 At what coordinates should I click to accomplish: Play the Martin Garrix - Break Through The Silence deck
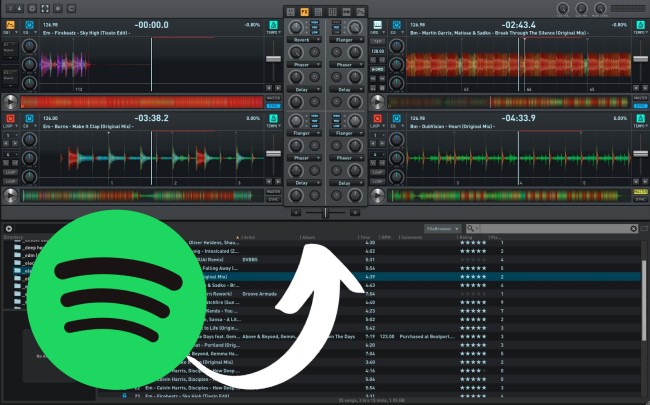(377, 102)
